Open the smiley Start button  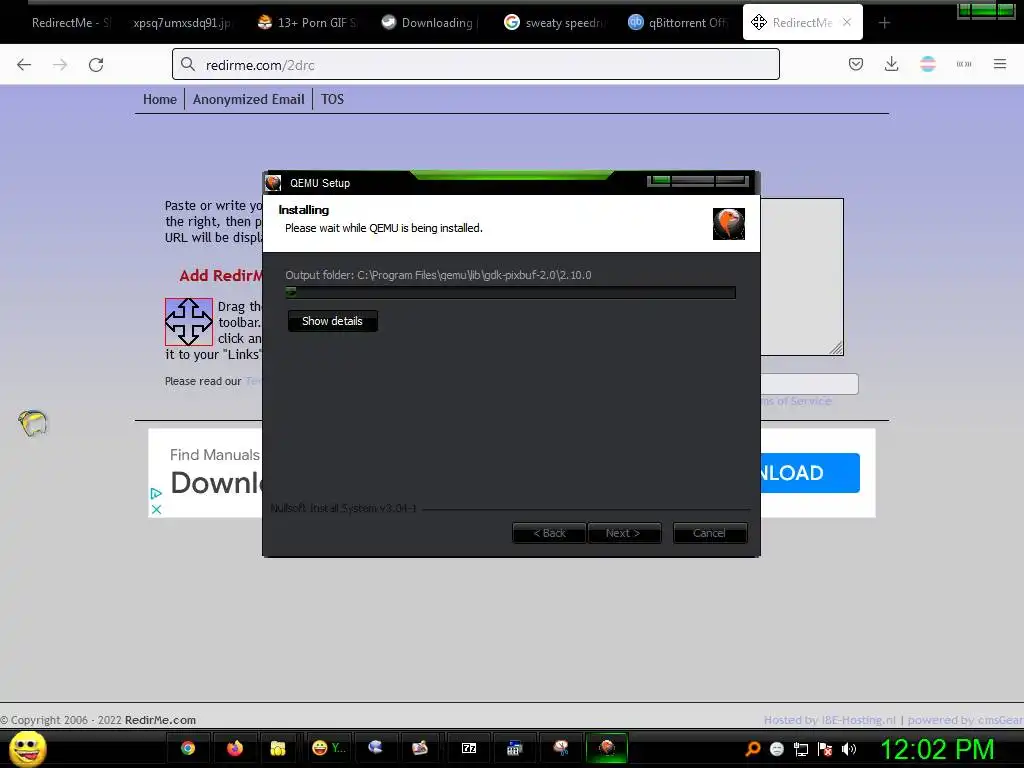coord(27,748)
